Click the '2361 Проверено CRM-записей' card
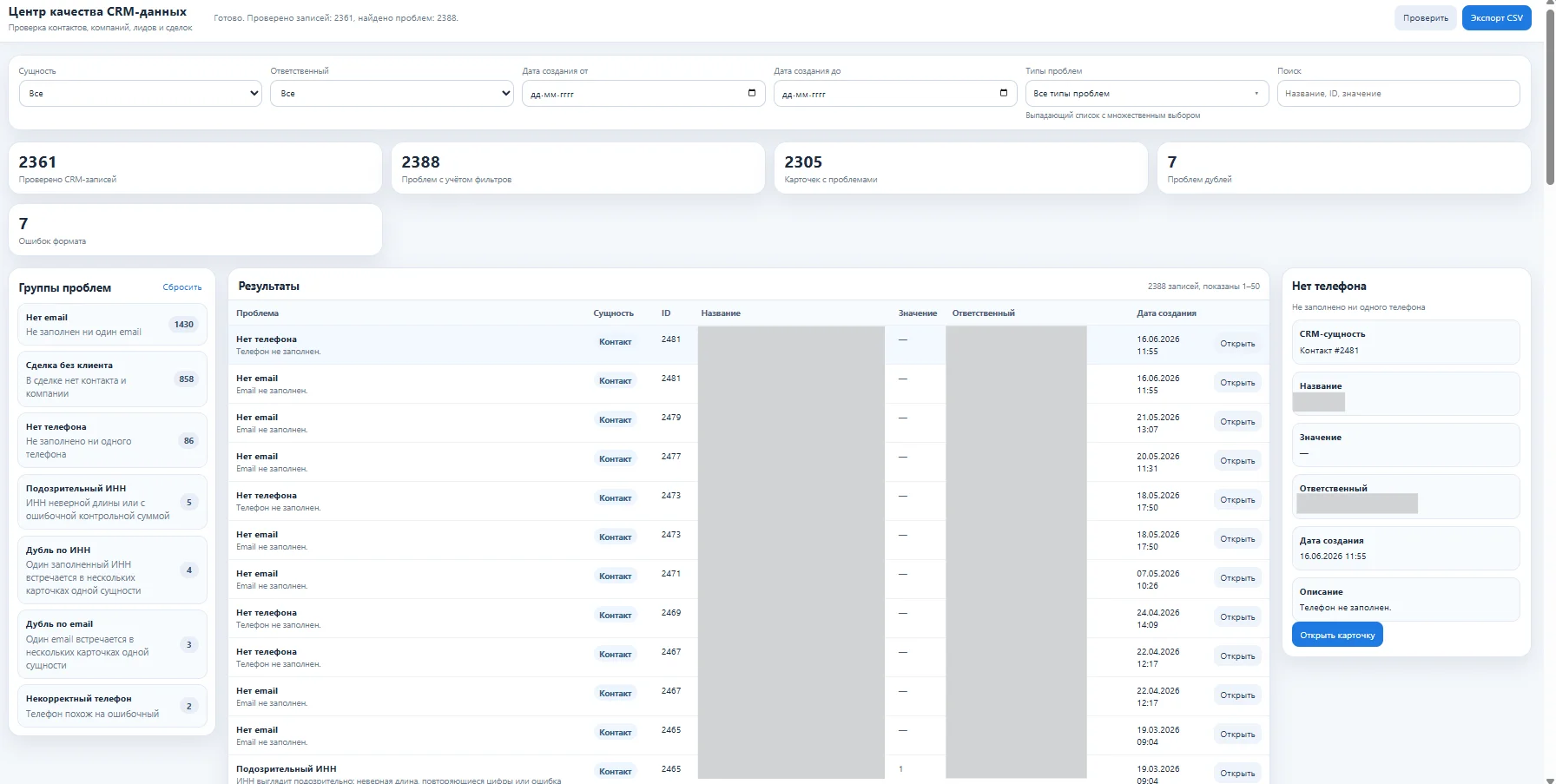1556x784 pixels. (x=195, y=168)
